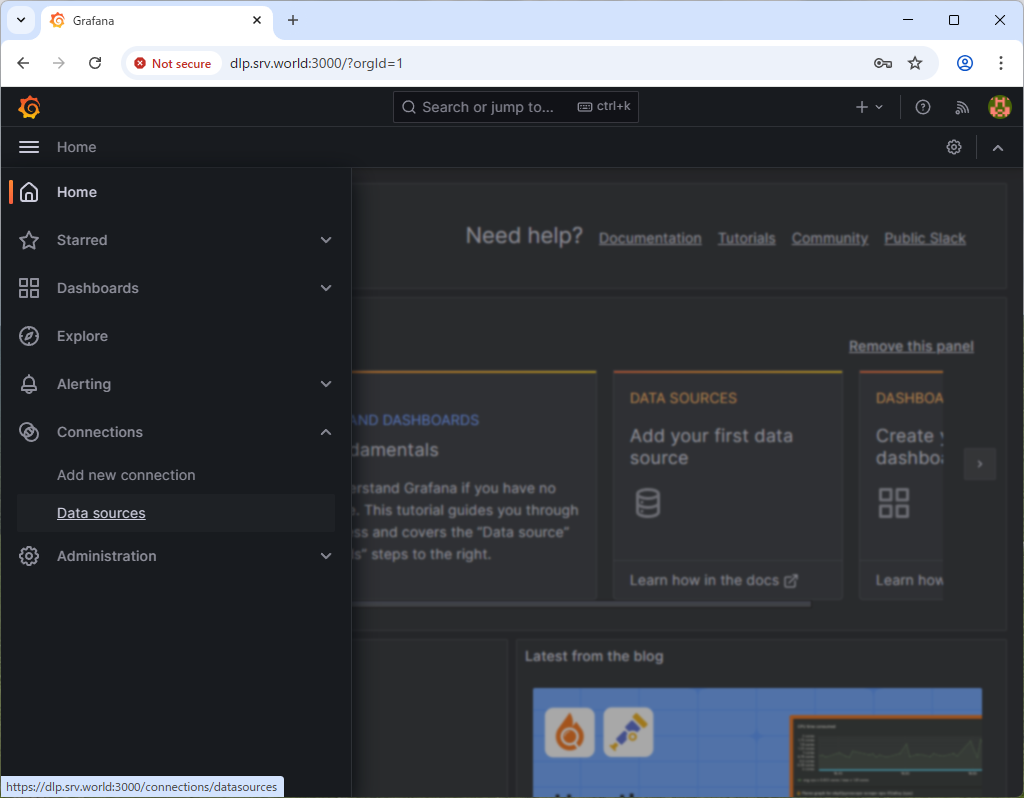Image resolution: width=1024 pixels, height=798 pixels.
Task: Toggle the hamburger navigation menu
Action: click(x=29, y=147)
